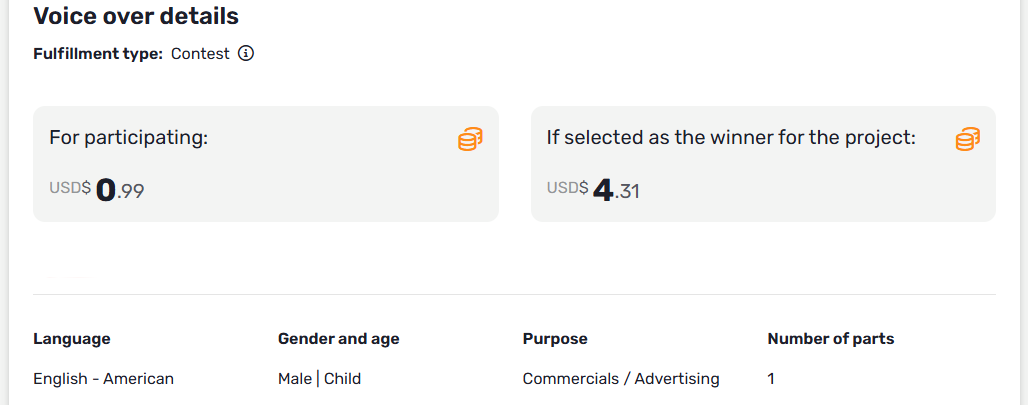Click 'Commercials / Advertising' purpose value
The height and width of the screenshot is (405, 1028).
(x=621, y=379)
